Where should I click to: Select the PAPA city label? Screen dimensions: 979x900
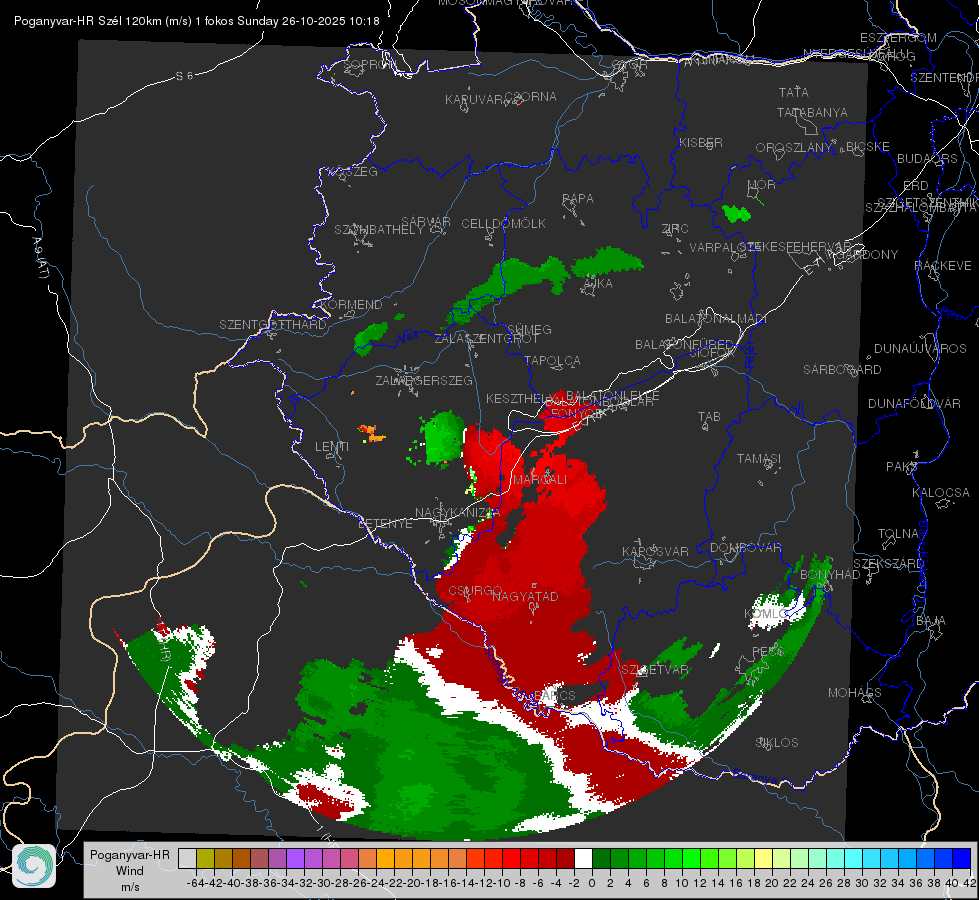point(578,199)
